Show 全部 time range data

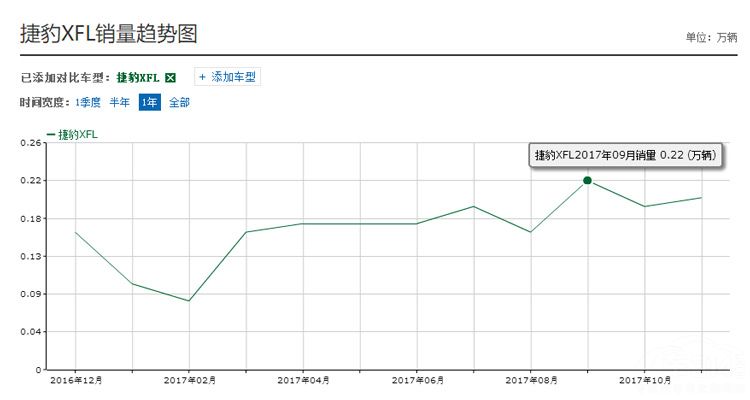pos(179,102)
